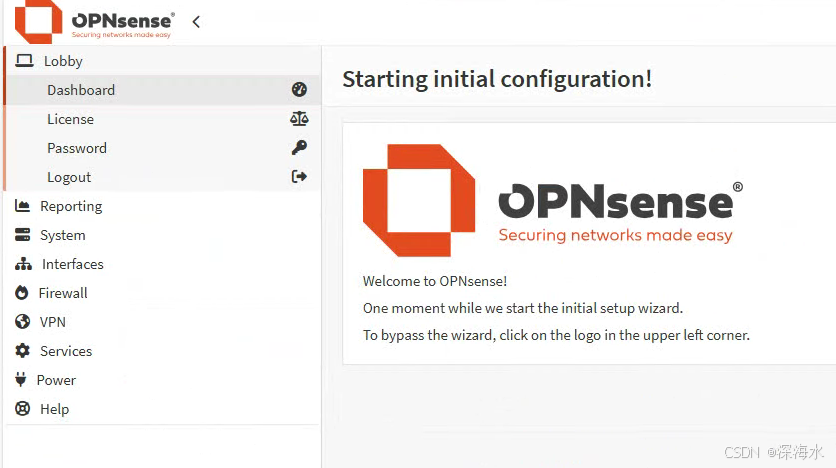
Task: Click the area chart icon beside Reporting
Action: (x=22, y=205)
